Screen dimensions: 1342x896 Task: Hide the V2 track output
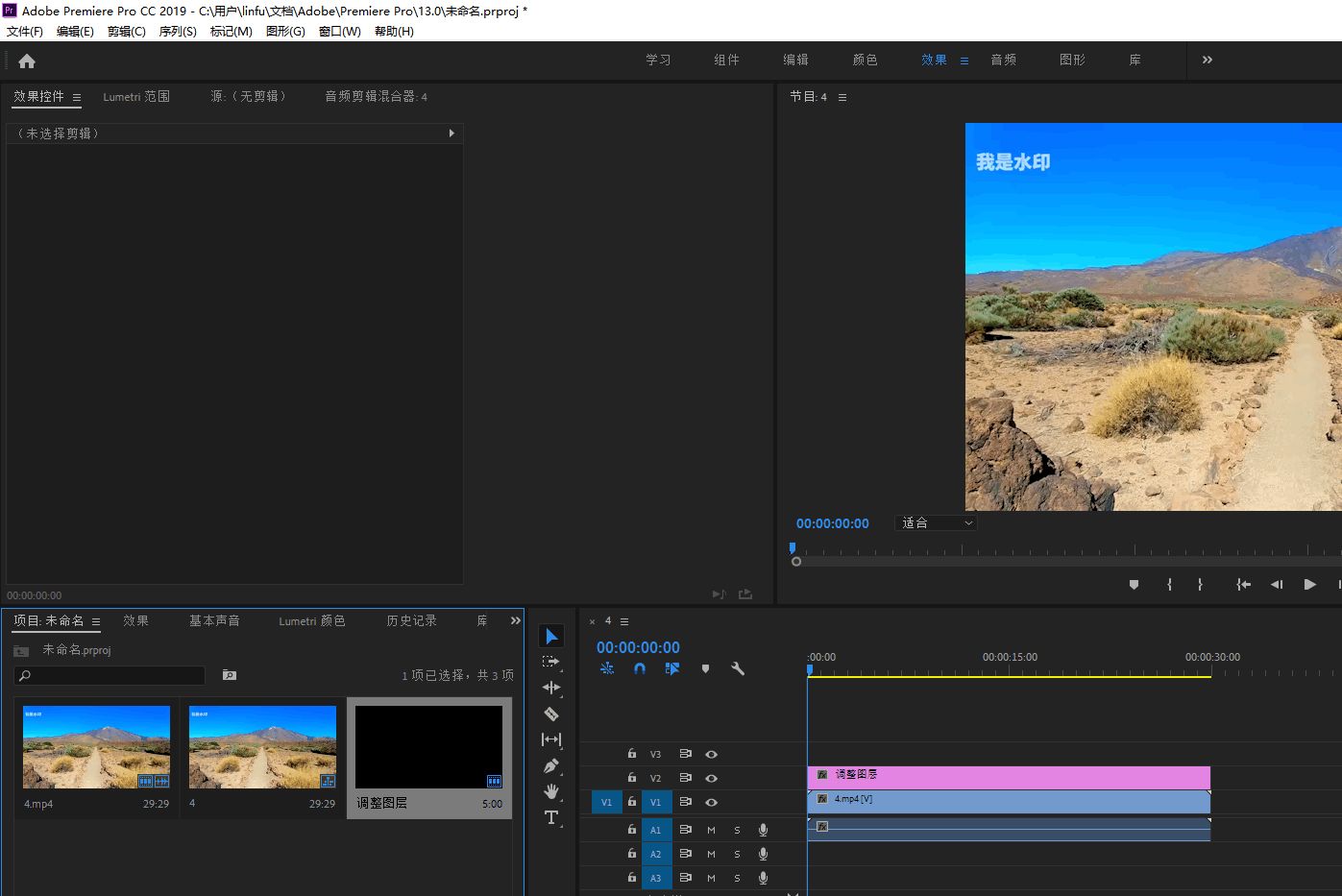(x=711, y=778)
